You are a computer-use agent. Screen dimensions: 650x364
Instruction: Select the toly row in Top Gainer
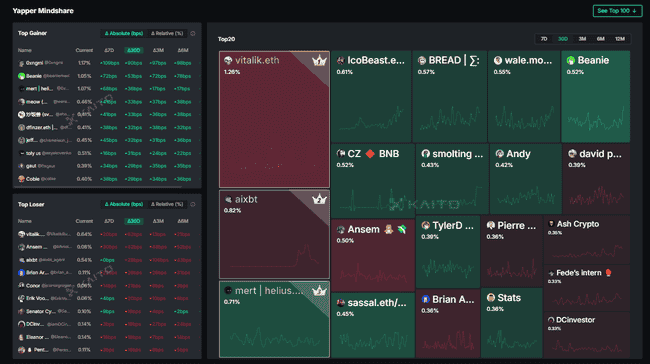[x=107, y=153]
